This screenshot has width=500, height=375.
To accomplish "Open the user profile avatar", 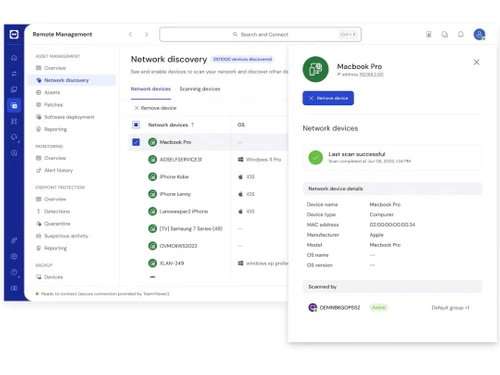I will (x=479, y=34).
